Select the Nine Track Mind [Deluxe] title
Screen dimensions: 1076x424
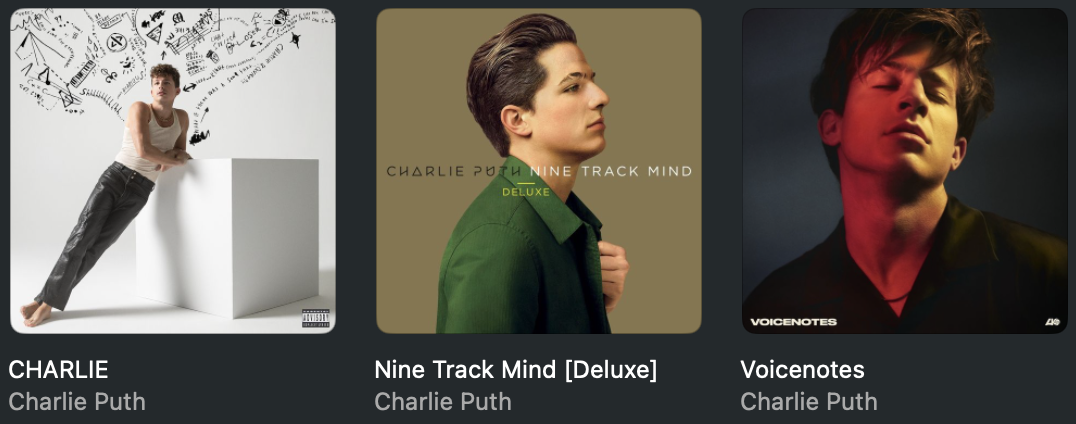515,370
